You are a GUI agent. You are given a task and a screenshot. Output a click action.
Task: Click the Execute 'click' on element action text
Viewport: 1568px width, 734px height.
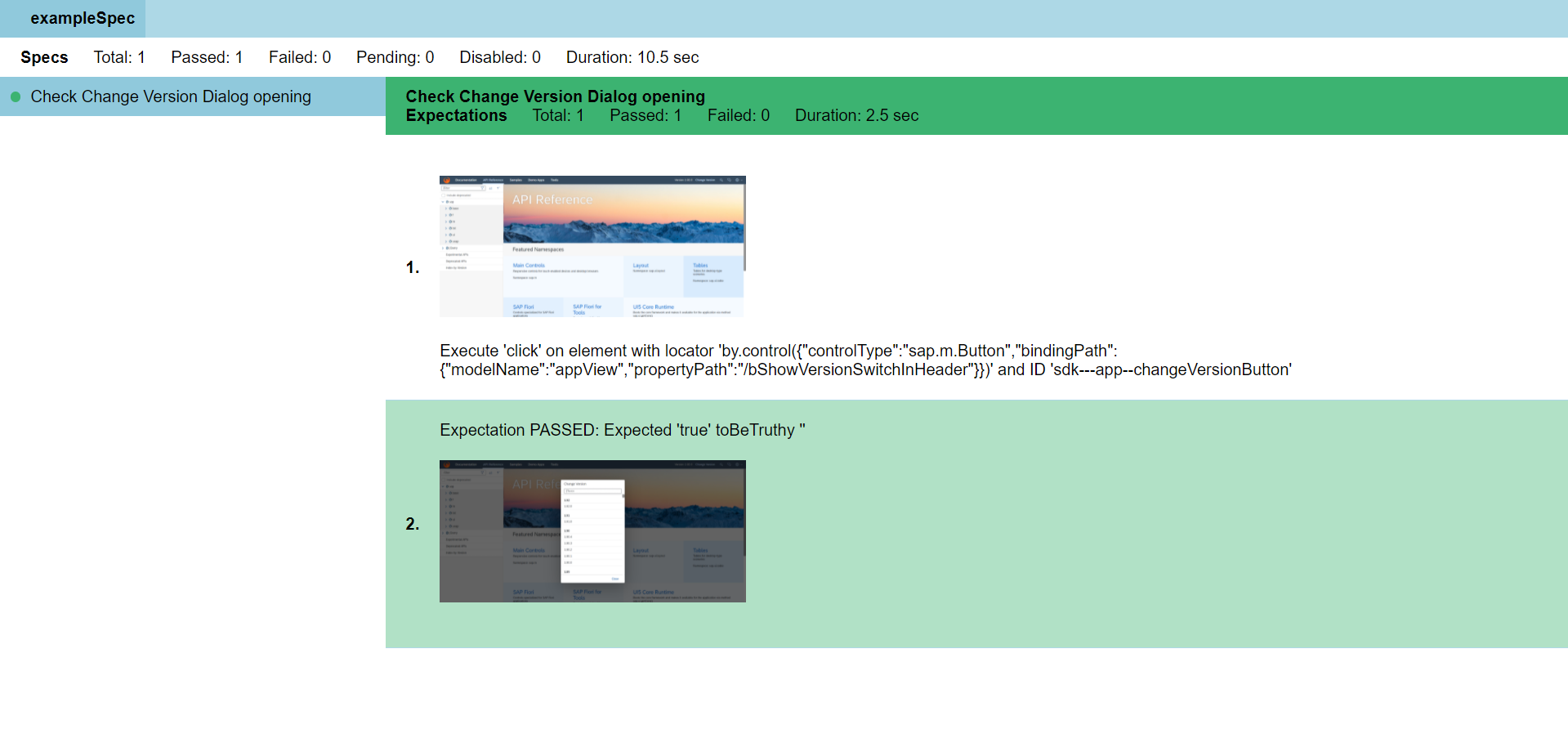pyautogui.click(x=865, y=360)
